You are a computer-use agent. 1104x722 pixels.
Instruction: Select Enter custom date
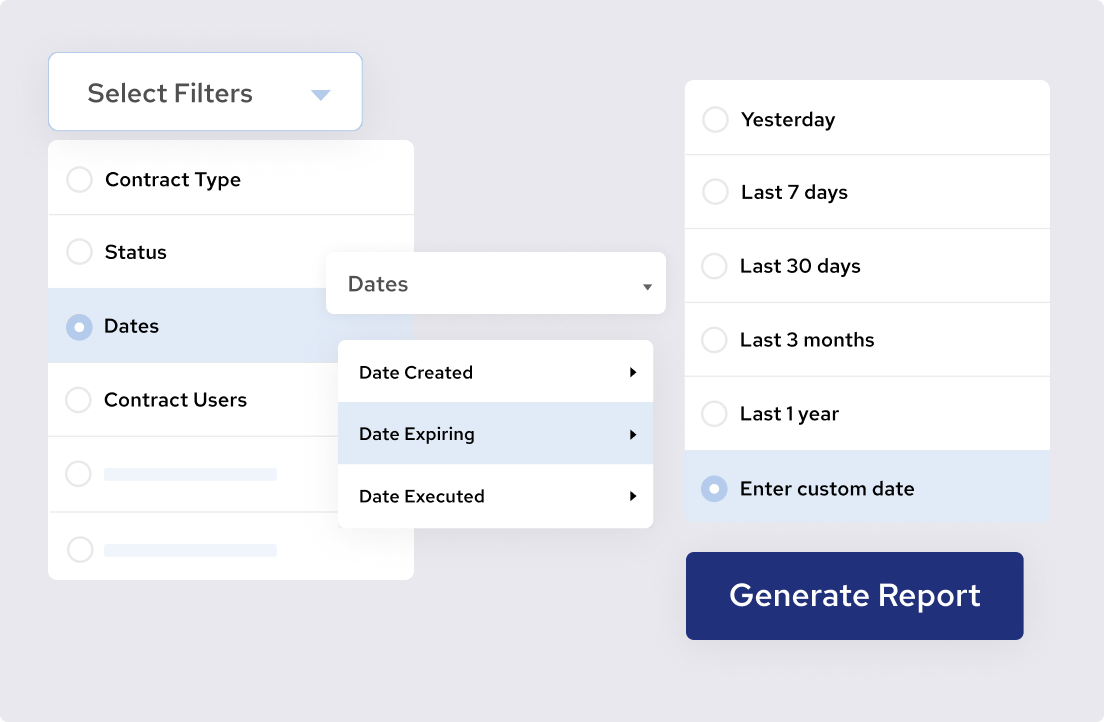click(715, 488)
